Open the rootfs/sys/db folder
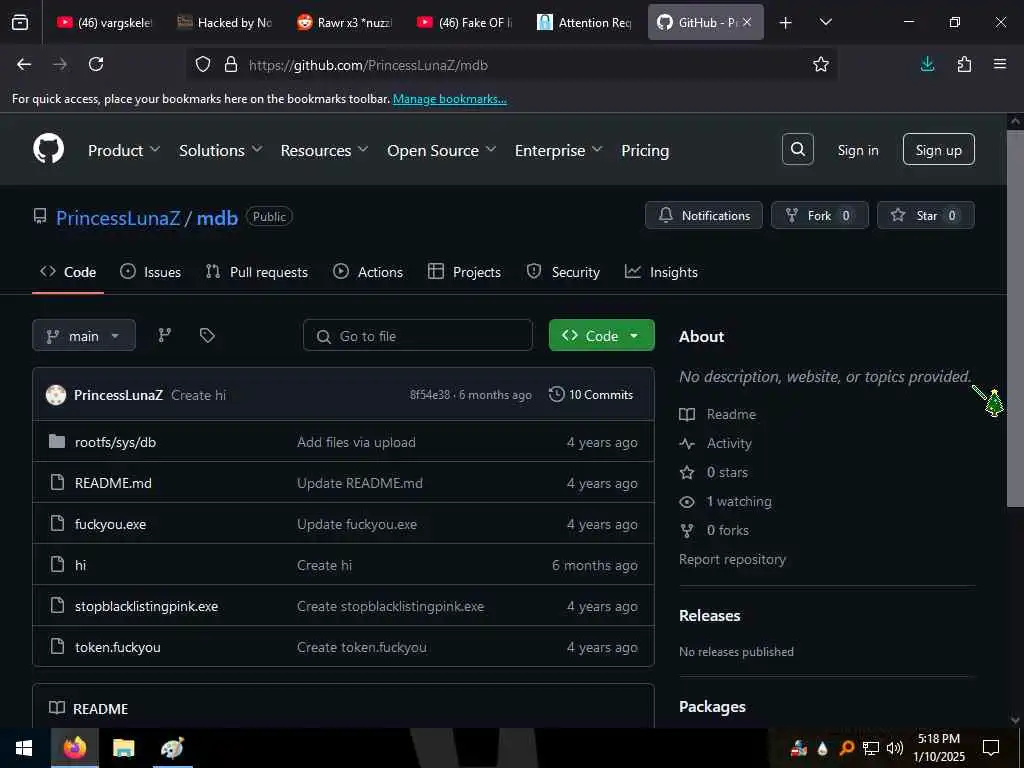The height and width of the screenshot is (768, 1024). (115, 442)
